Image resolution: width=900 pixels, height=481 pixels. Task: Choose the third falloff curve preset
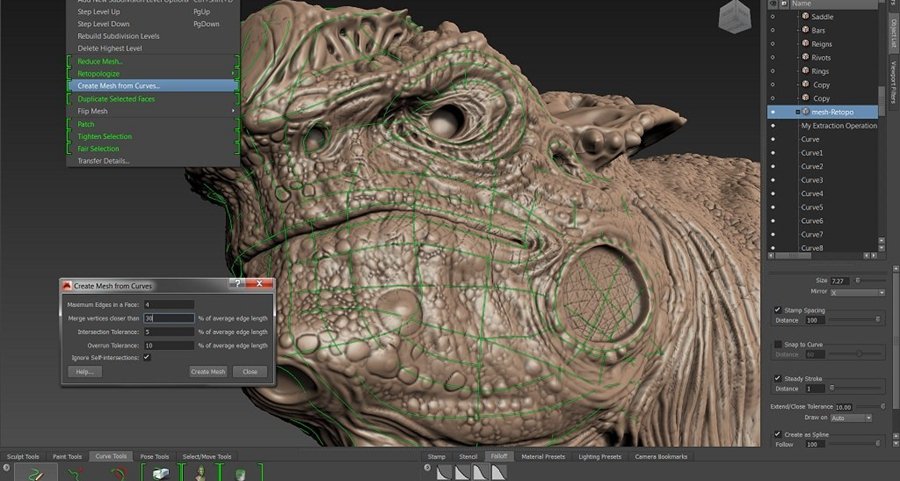pos(481,472)
